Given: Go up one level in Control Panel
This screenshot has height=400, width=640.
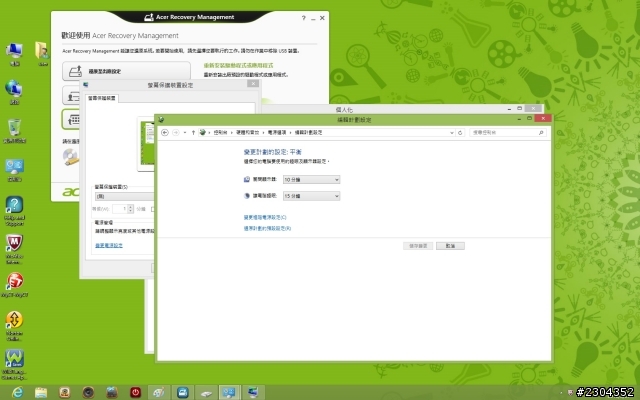Looking at the screenshot, I should (x=193, y=133).
